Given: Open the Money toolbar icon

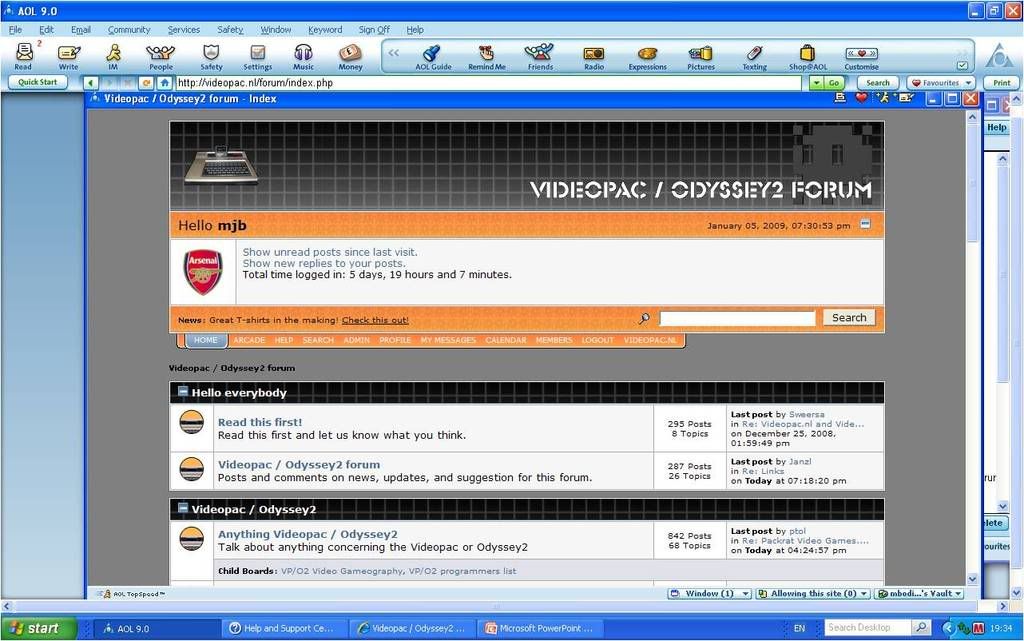Looking at the screenshot, I should pos(350,56).
